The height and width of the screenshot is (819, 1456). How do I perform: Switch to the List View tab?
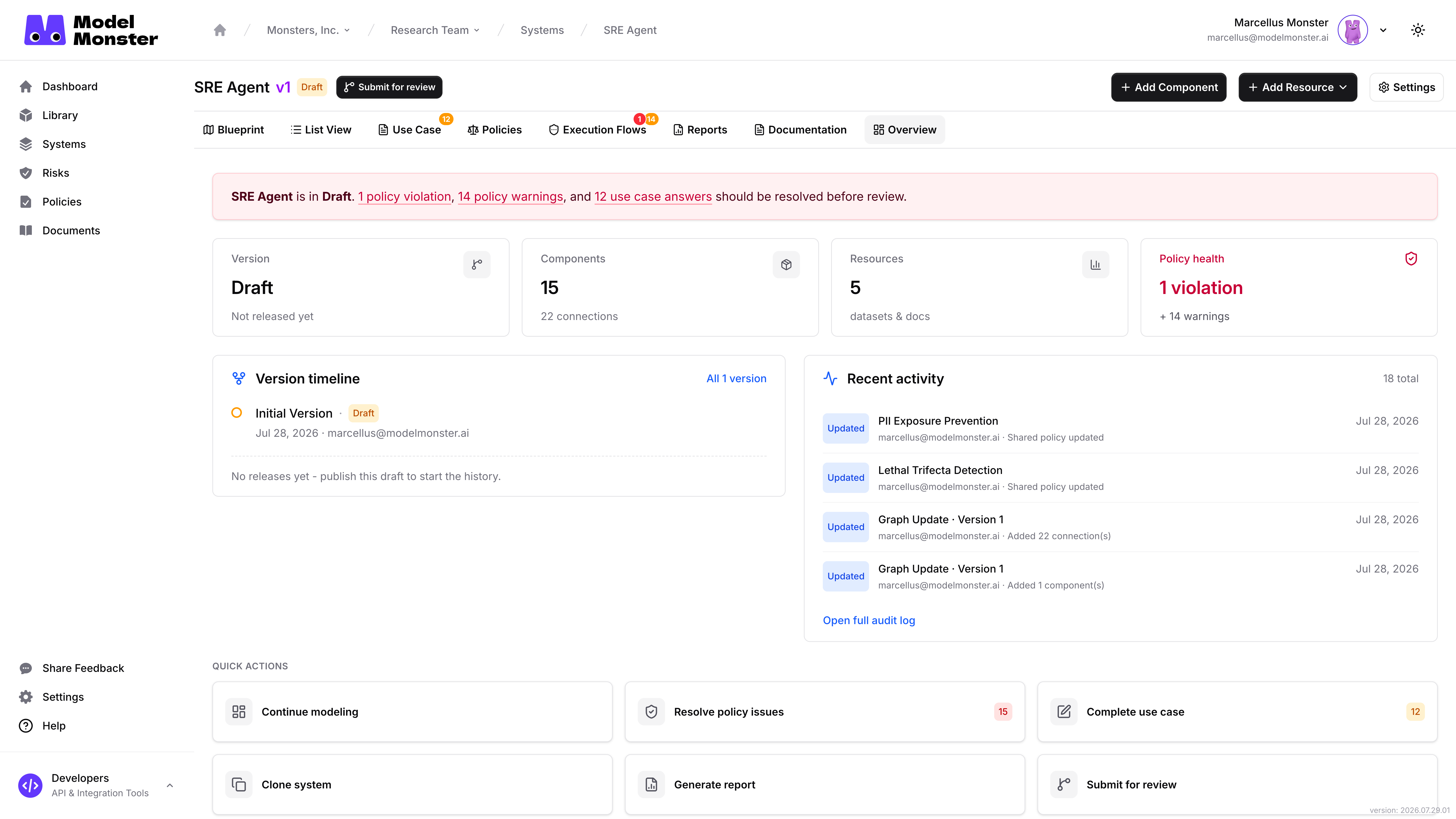point(321,129)
